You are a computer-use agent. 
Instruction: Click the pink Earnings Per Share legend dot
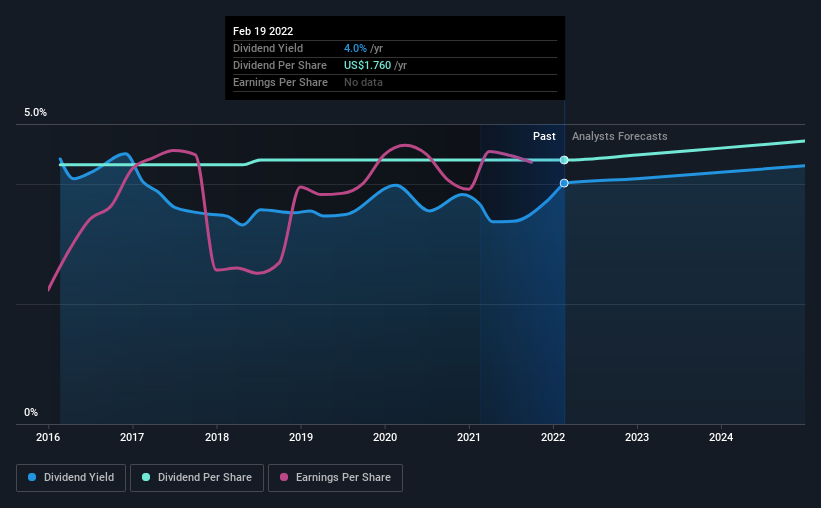coord(284,477)
